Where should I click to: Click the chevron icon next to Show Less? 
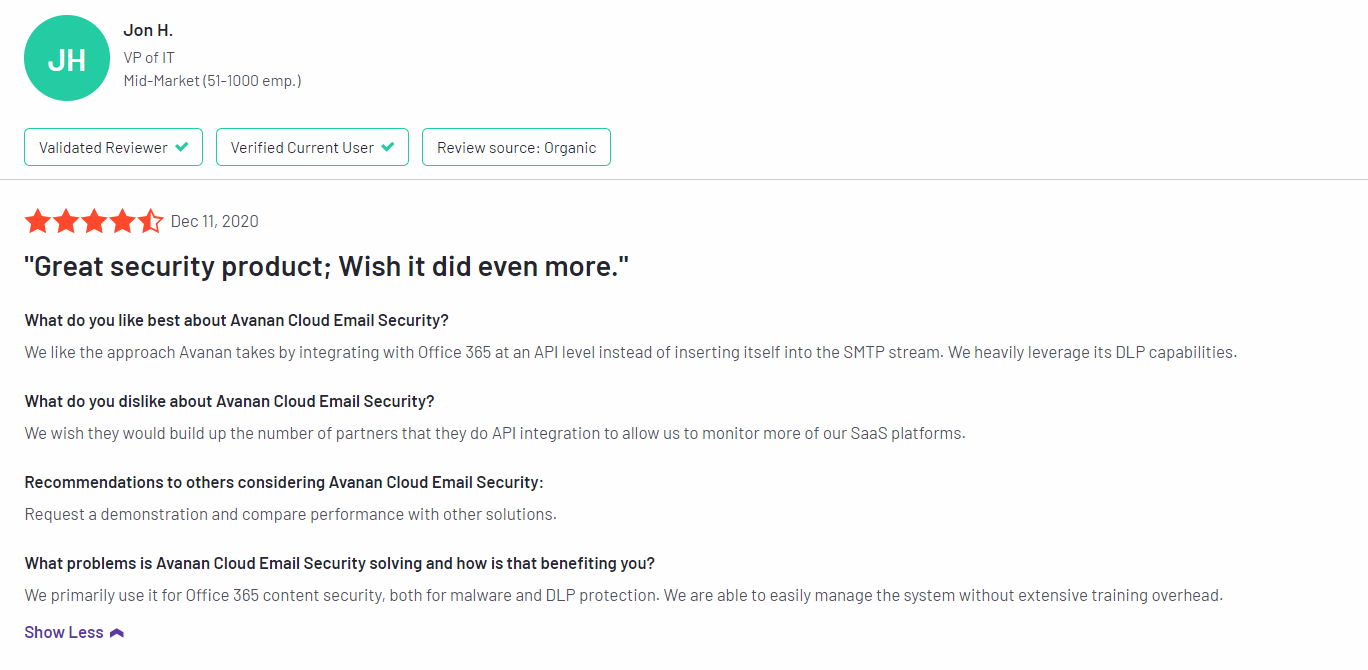[x=116, y=632]
